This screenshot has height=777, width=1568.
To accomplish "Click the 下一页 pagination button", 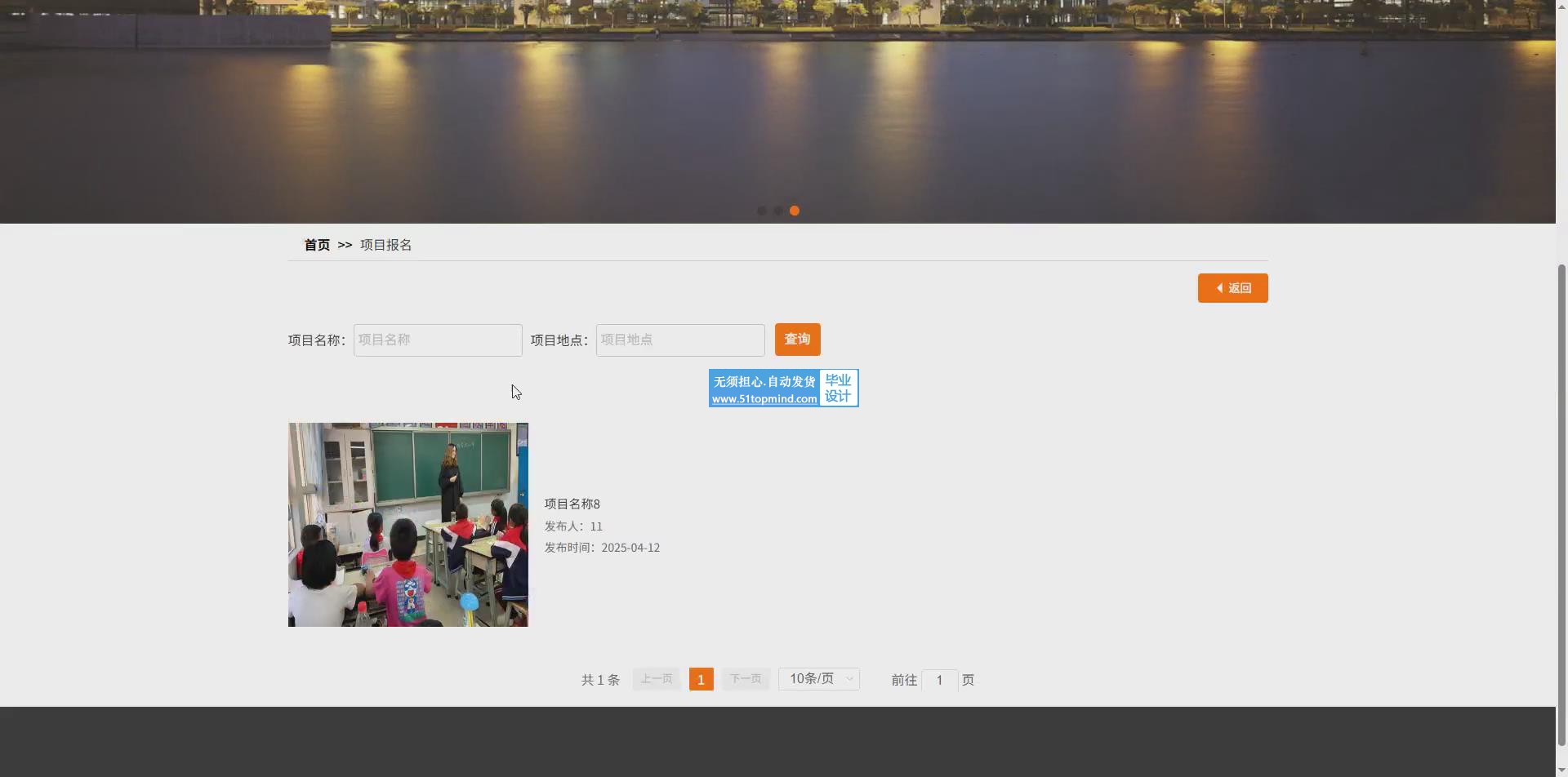I will 745,679.
